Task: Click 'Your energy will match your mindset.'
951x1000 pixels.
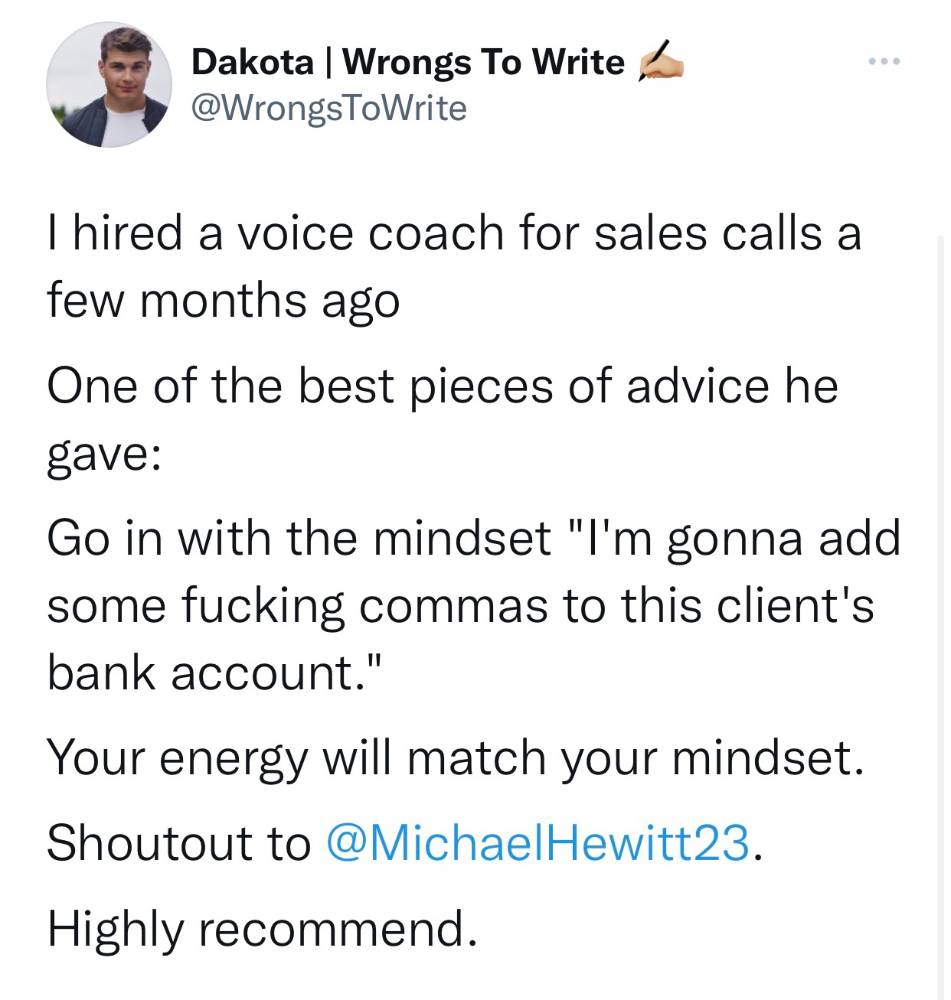Action: (456, 759)
